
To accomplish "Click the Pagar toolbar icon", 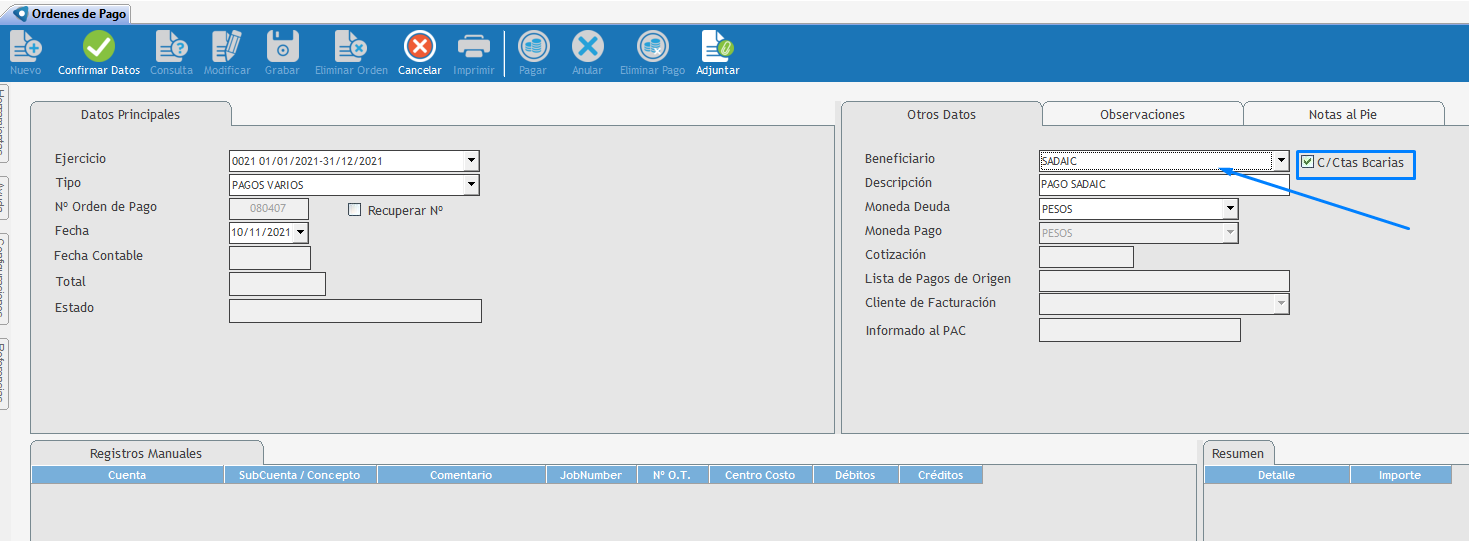I will pos(532,47).
